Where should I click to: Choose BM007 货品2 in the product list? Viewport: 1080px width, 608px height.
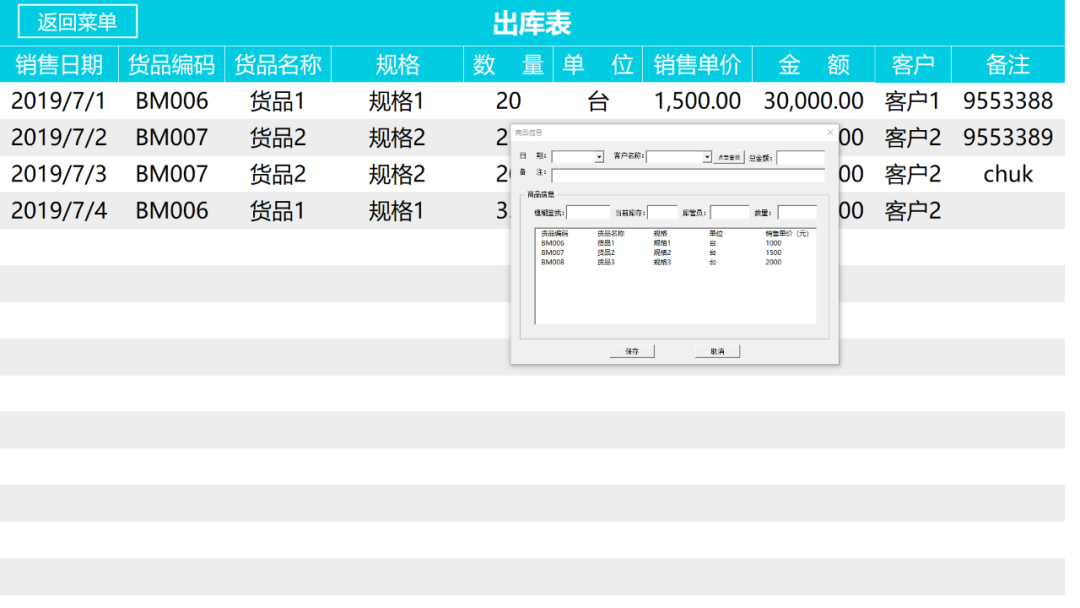(600, 253)
